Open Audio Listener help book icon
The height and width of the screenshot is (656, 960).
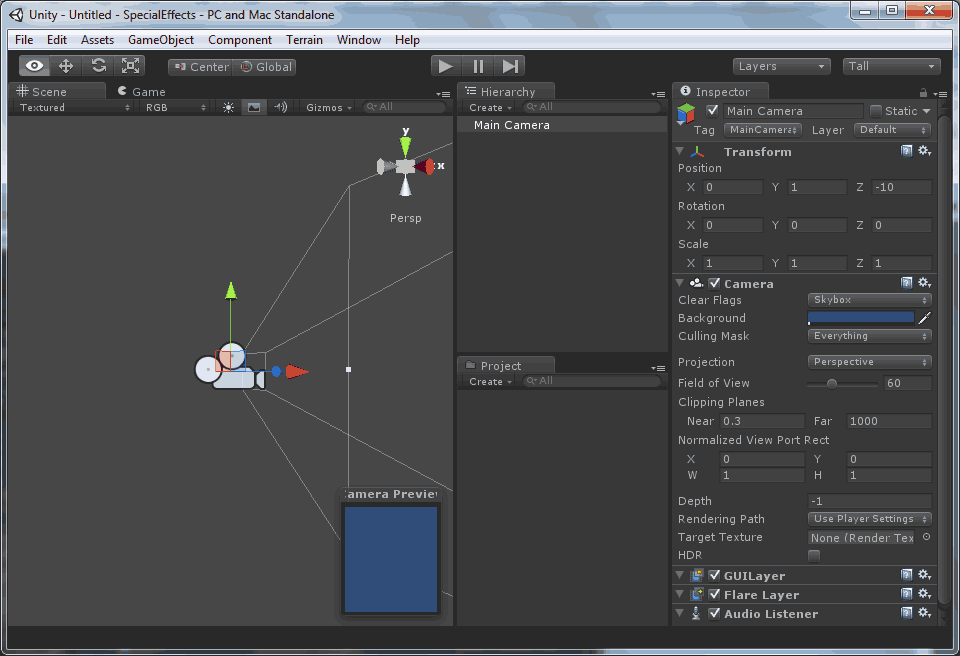(x=907, y=613)
